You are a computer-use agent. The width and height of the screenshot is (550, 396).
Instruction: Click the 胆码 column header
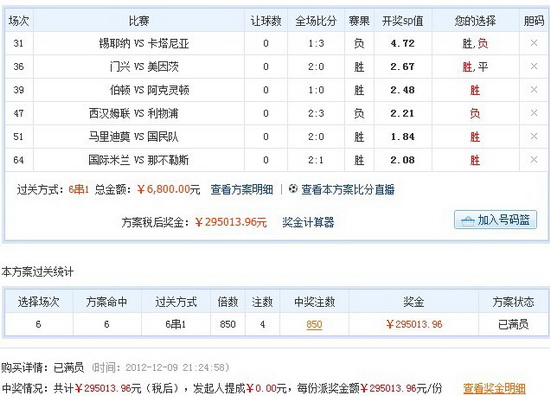click(x=534, y=21)
